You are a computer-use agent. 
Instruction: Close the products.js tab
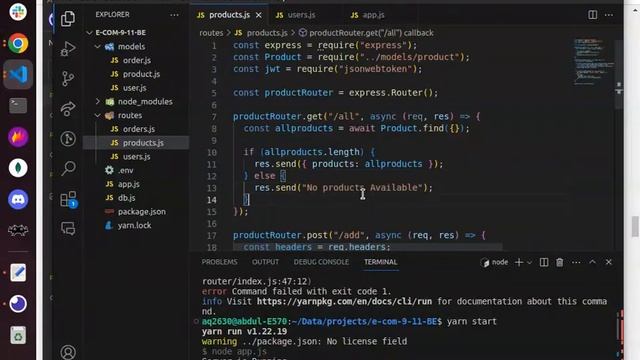coord(258,15)
